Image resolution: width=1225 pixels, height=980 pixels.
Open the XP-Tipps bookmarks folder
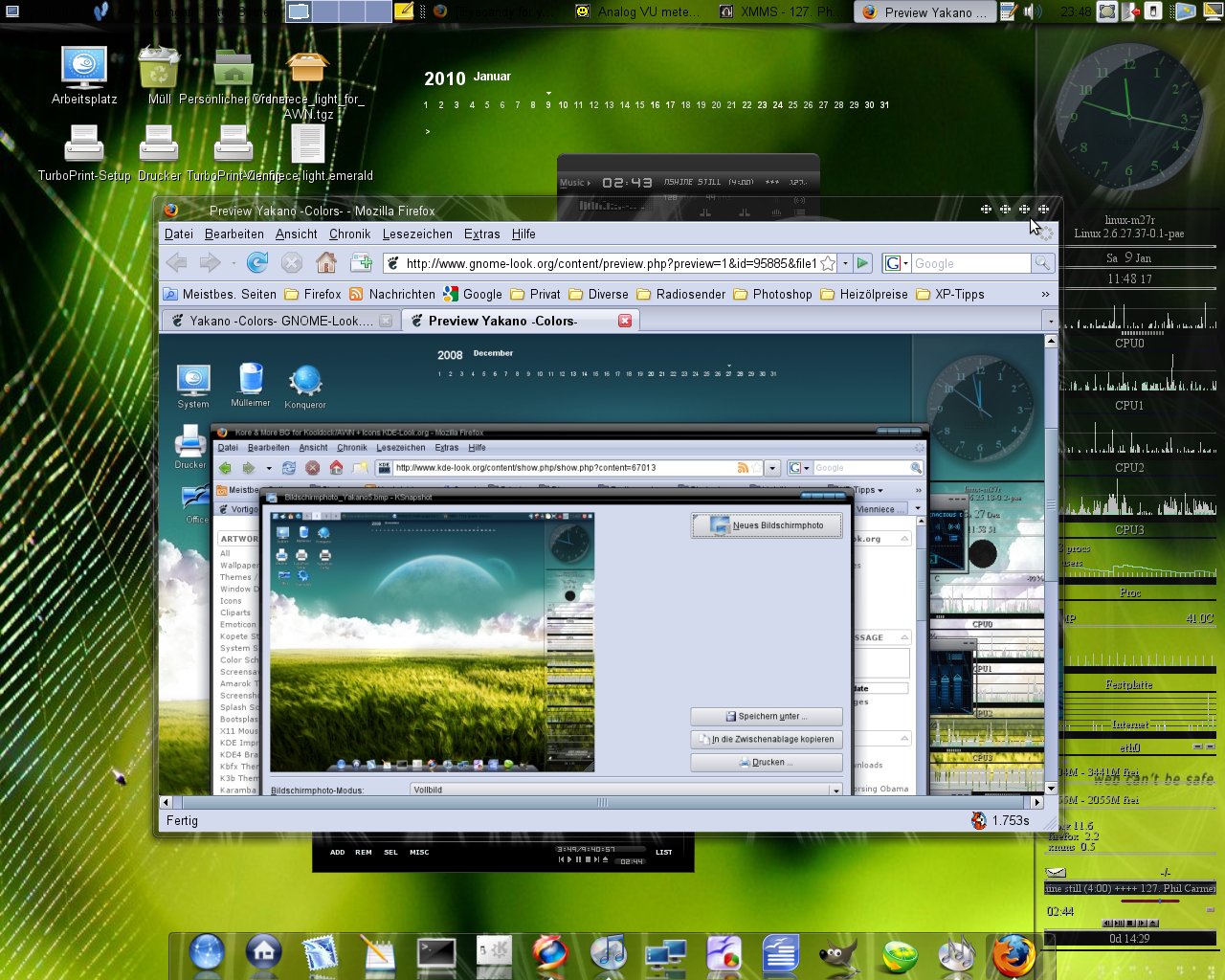949,294
